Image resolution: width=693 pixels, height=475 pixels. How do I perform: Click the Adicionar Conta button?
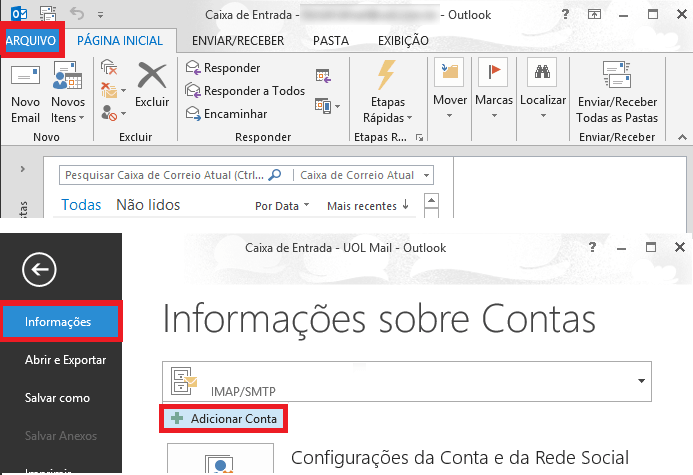(x=224, y=418)
